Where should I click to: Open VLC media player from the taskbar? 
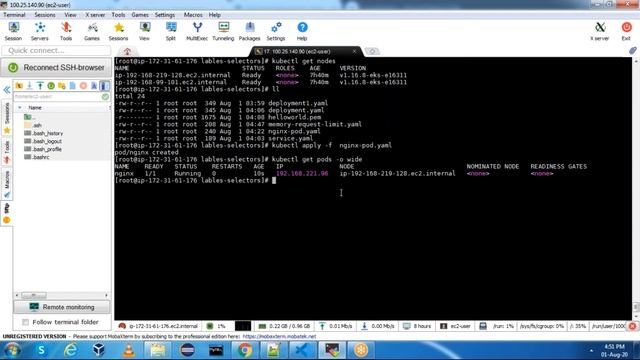(129, 350)
